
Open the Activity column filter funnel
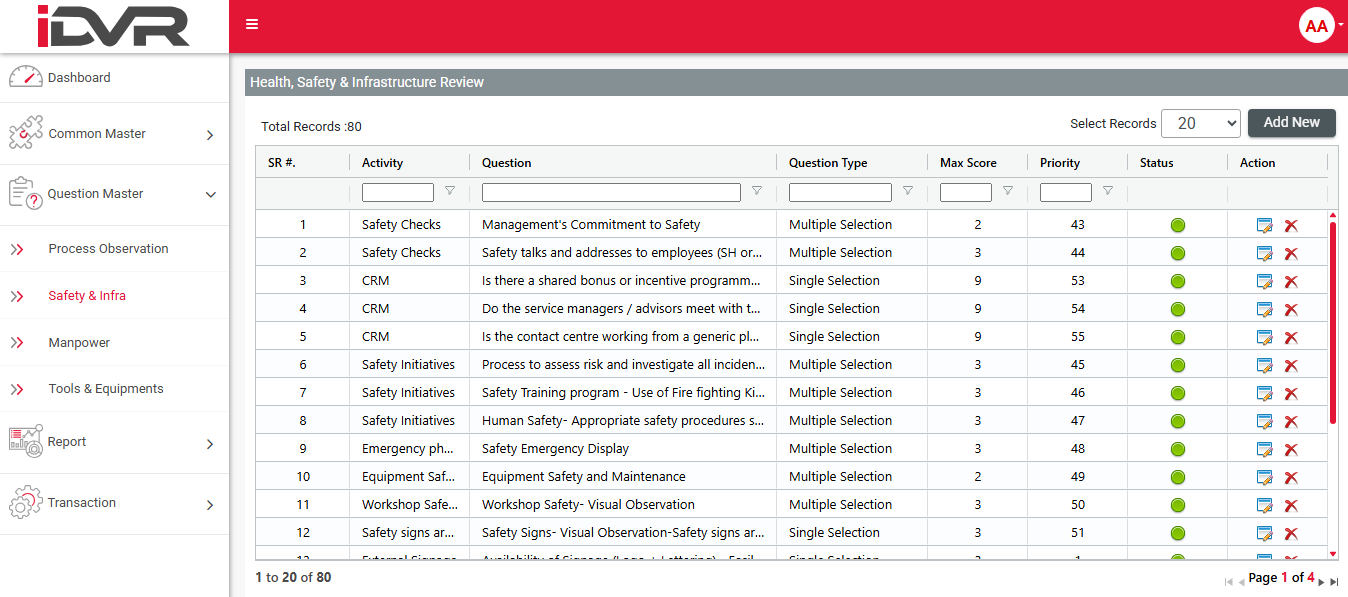pyautogui.click(x=449, y=191)
